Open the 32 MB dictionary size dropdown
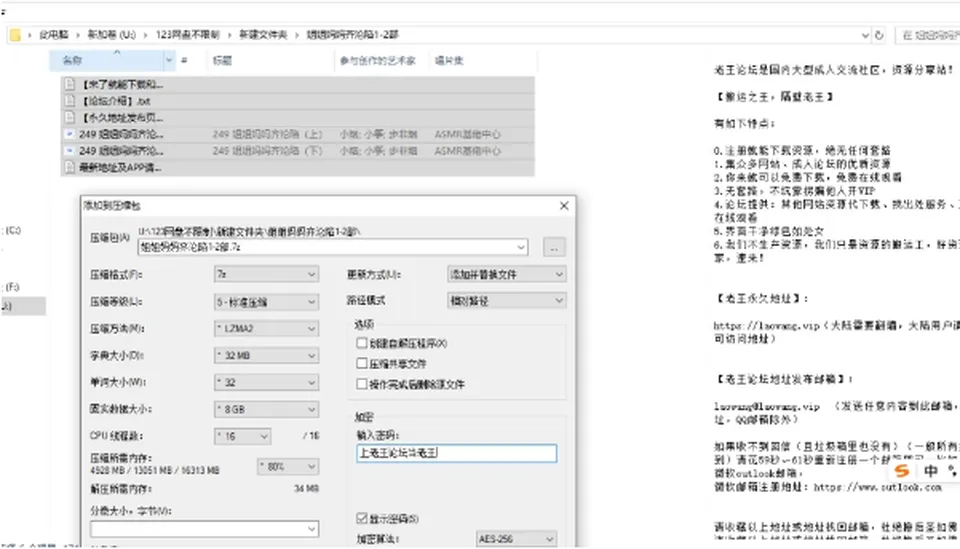Viewport: 960px width, 549px height. [266, 356]
